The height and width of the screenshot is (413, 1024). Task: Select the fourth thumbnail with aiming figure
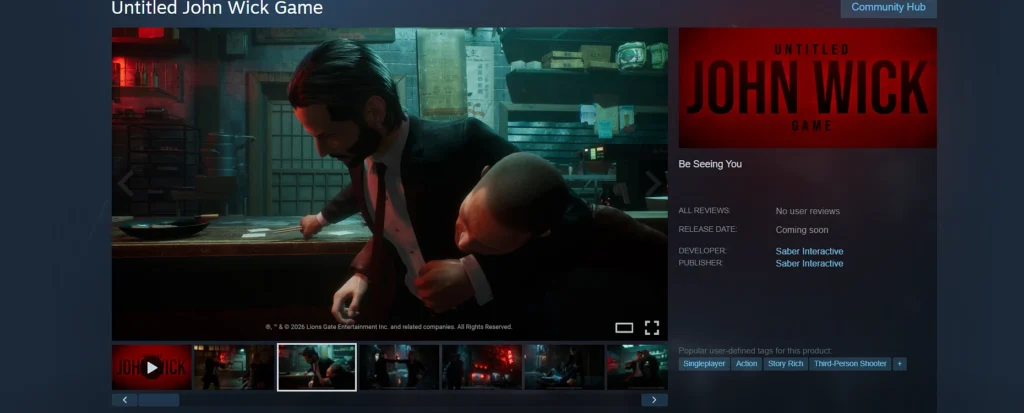click(399, 367)
